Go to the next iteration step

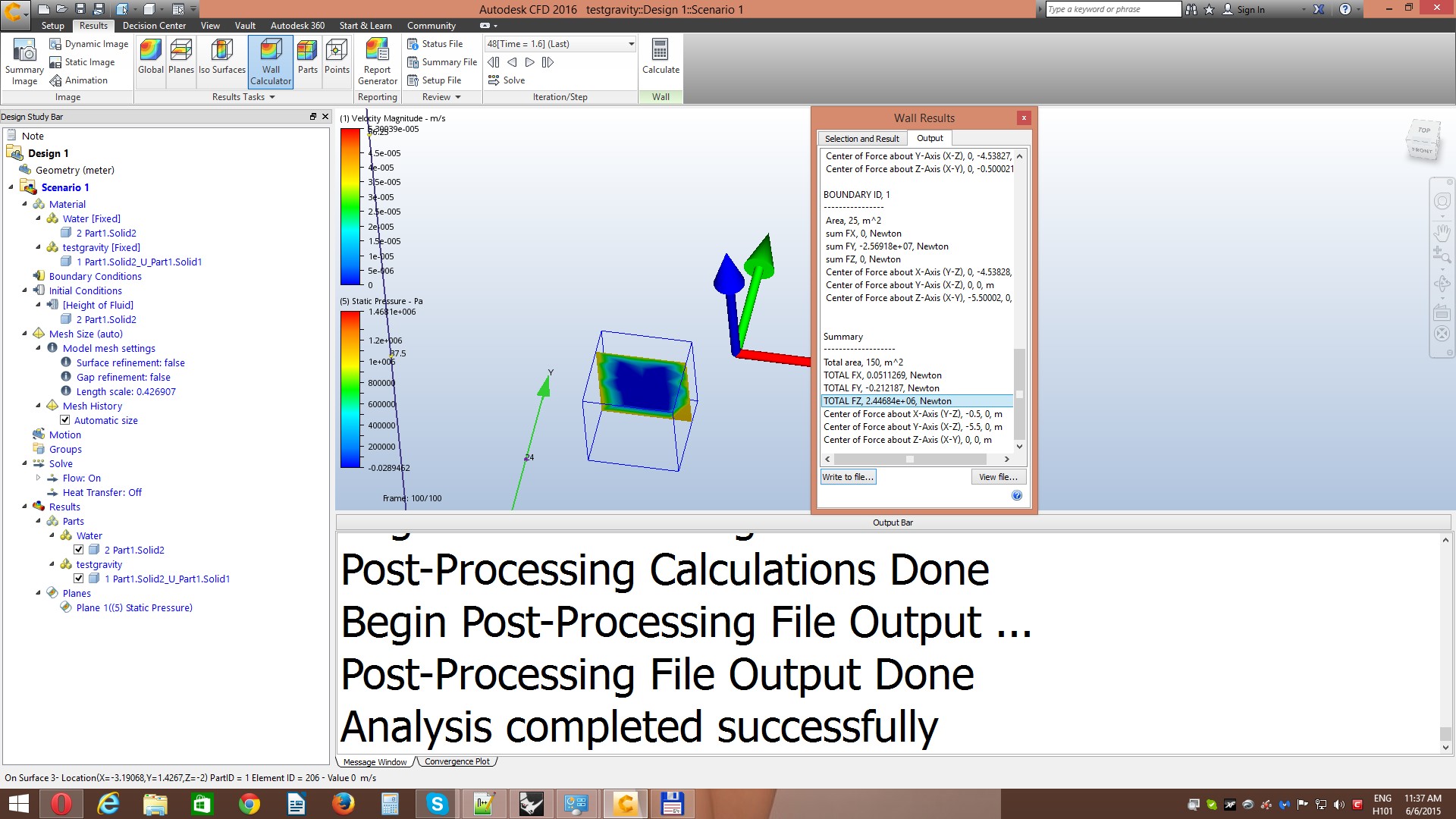point(530,62)
